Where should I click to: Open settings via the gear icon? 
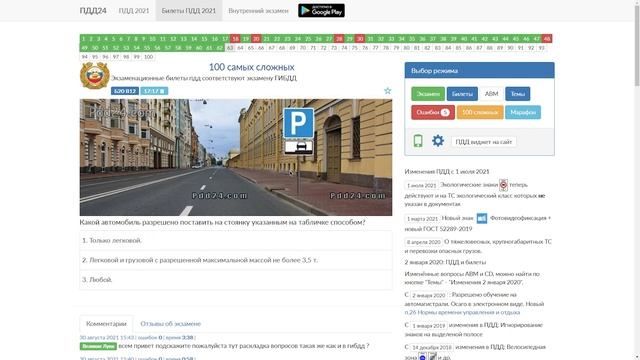pyautogui.click(x=438, y=141)
